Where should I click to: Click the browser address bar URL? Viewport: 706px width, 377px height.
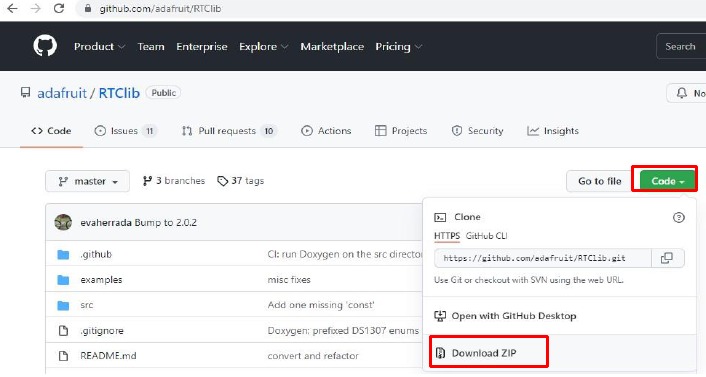pos(160,9)
